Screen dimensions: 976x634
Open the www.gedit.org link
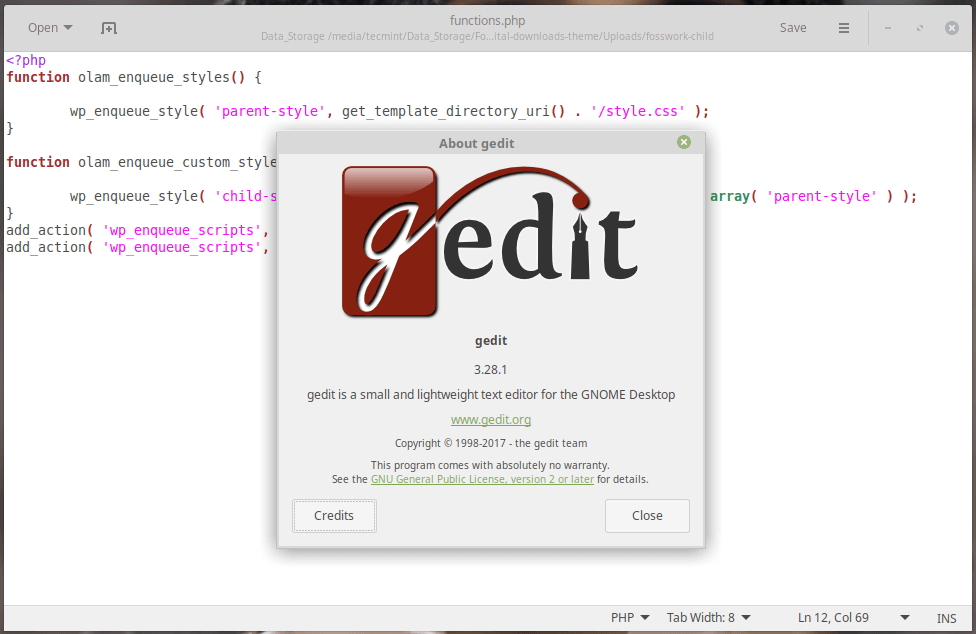click(x=490, y=419)
